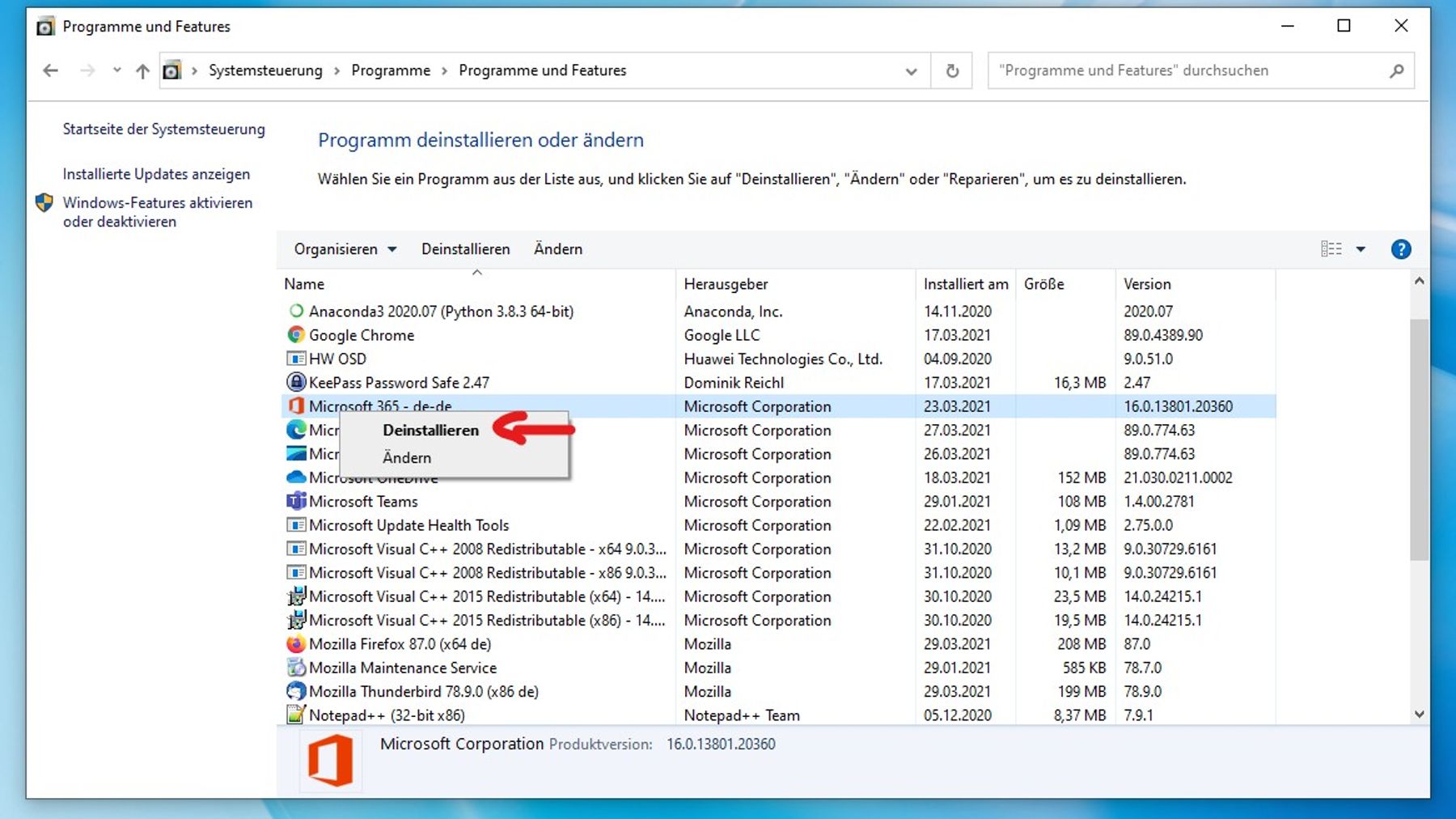
Task: Click the Visual C++ 2015 (x64) icon
Action: pos(296,596)
